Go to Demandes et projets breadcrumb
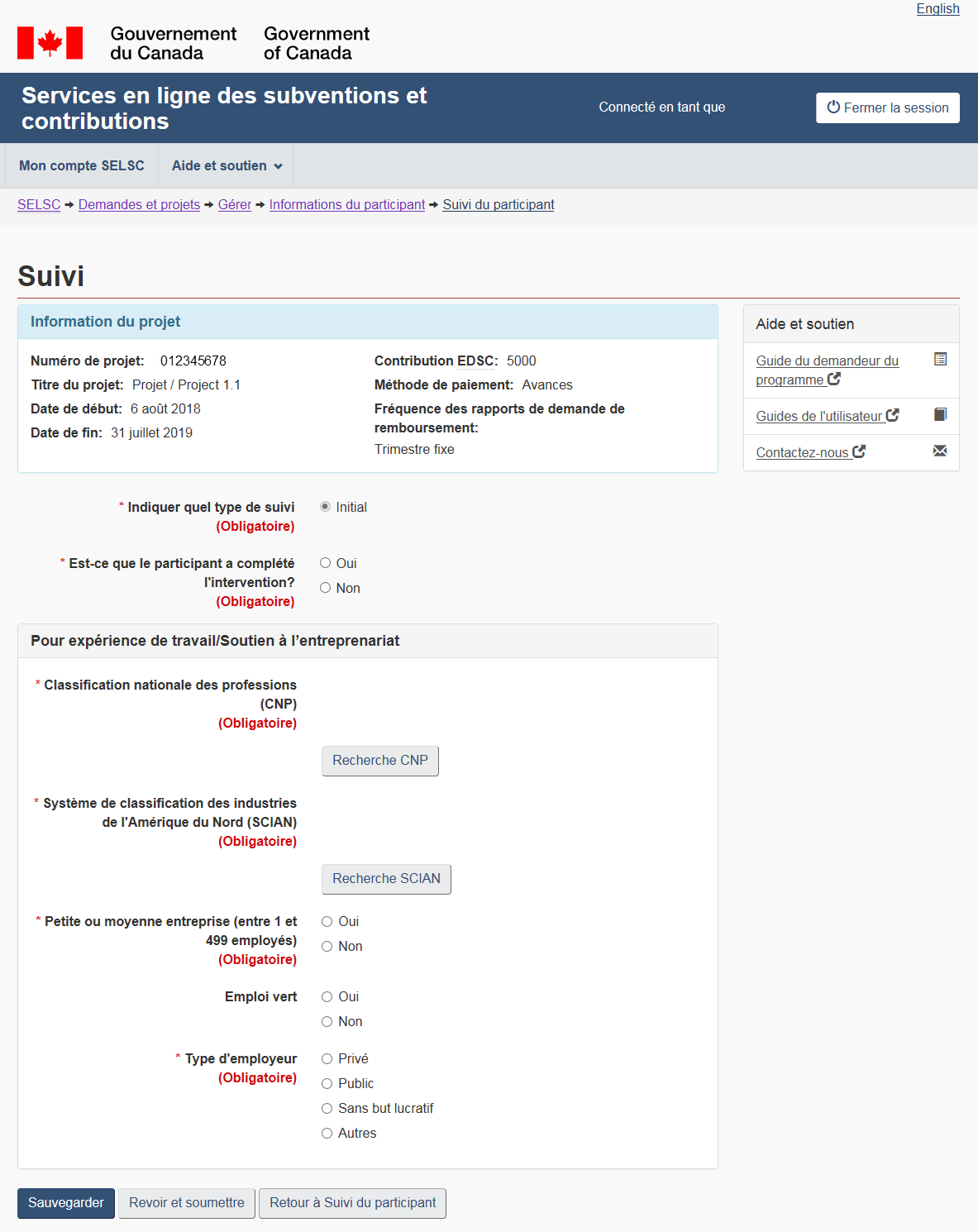The width and height of the screenshot is (978, 1232). click(x=139, y=205)
